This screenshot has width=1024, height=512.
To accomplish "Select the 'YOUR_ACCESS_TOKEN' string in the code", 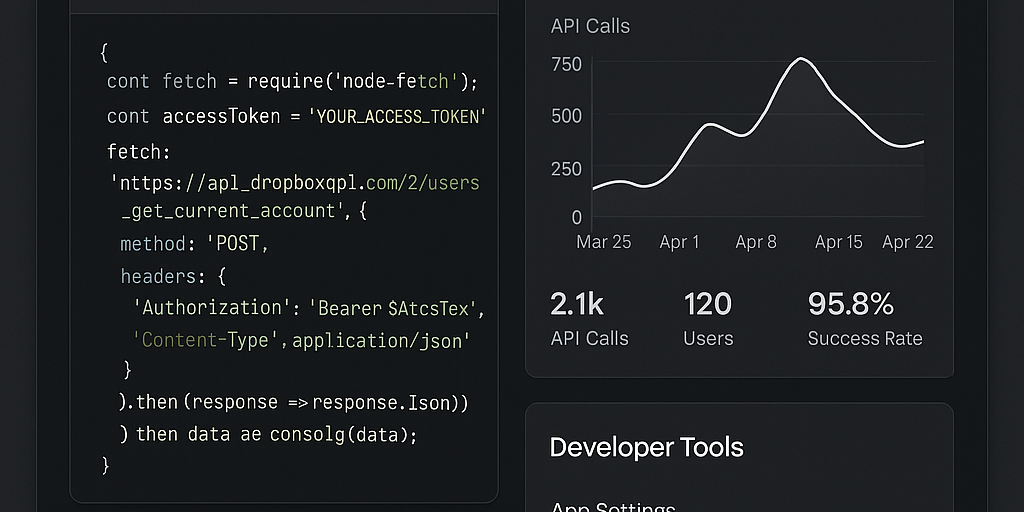I will click(x=401, y=117).
